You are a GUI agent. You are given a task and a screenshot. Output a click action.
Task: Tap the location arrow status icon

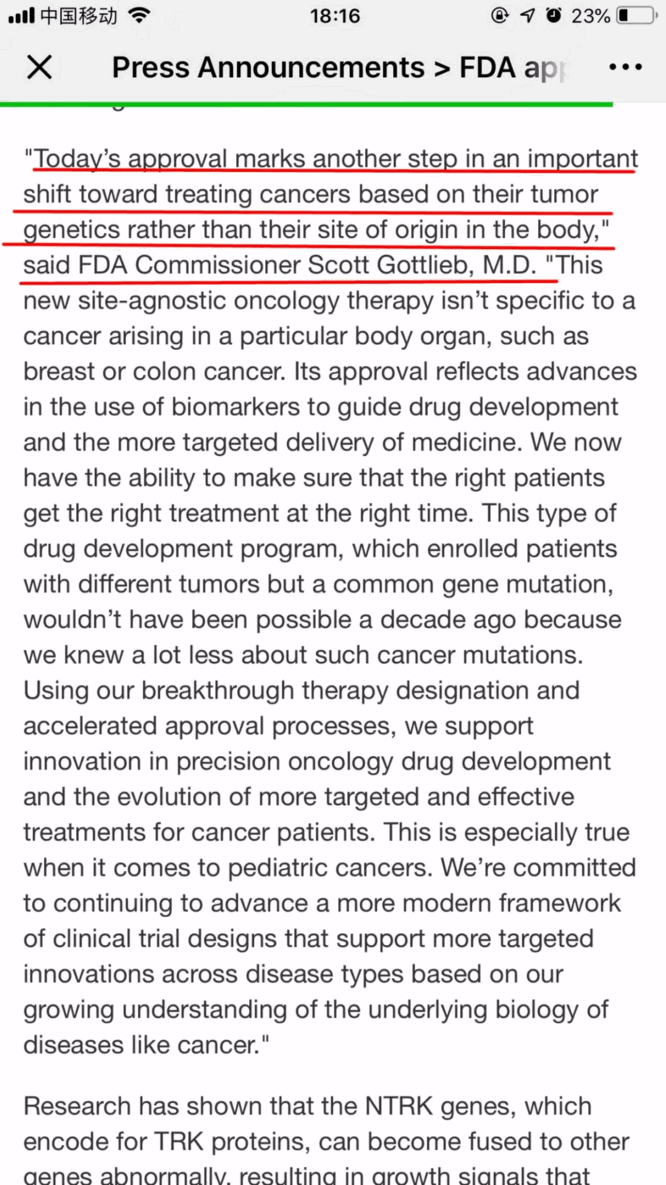pyautogui.click(x=527, y=16)
